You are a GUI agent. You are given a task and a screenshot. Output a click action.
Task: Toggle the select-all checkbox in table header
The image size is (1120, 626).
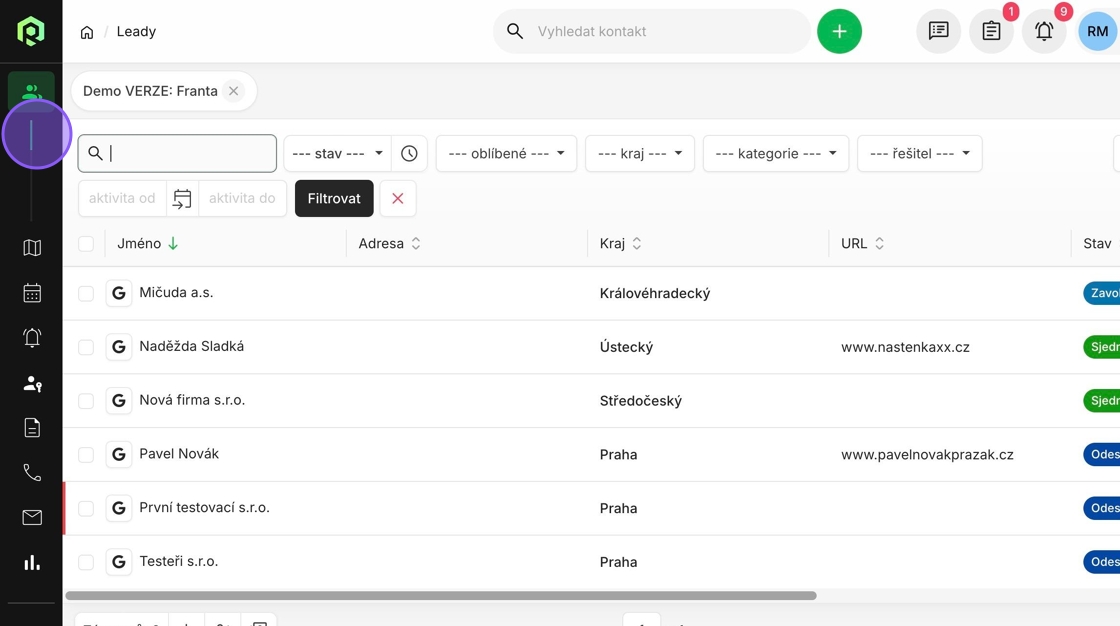tap(86, 244)
